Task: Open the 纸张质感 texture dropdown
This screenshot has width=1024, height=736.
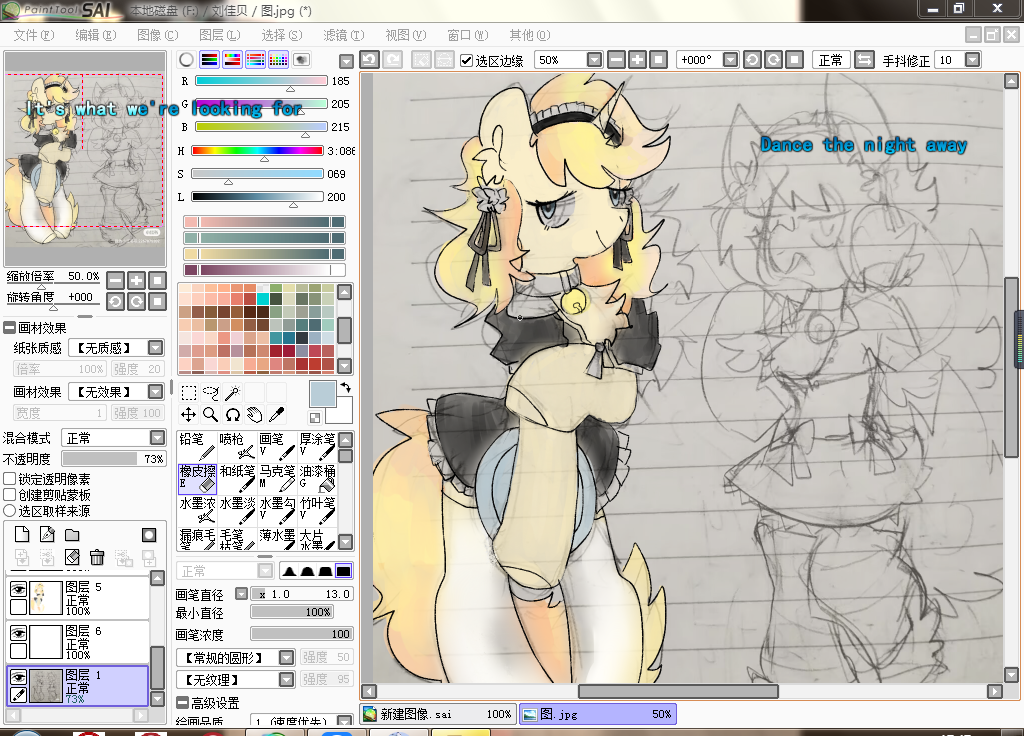Action: tap(155, 347)
